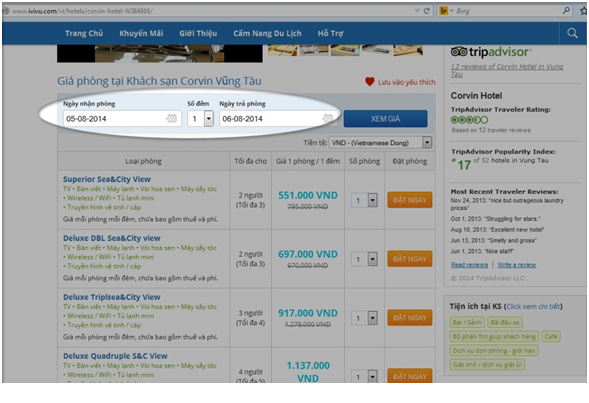Open the Cẩm Nang Du Lịch menu
Viewport: 589px width, 403px height.
267,33
